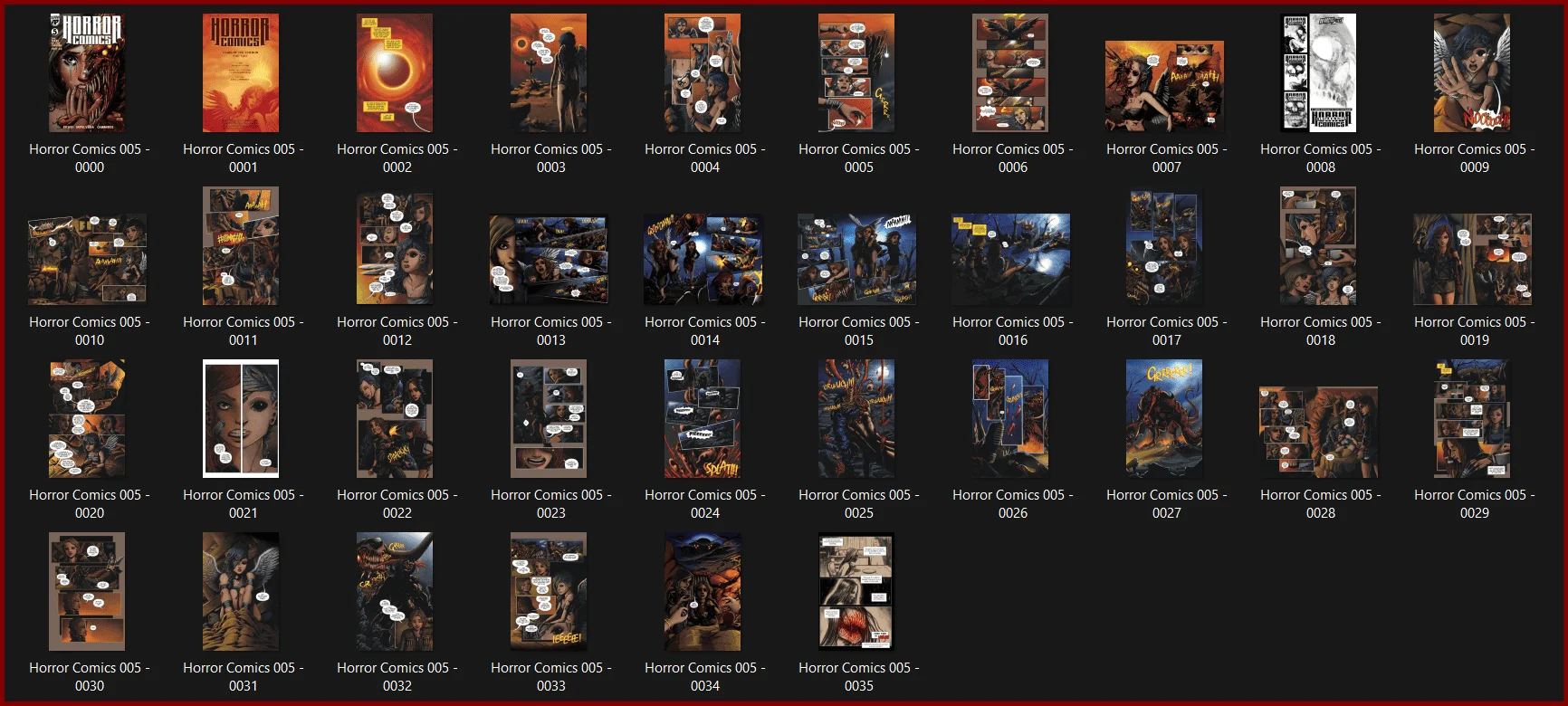Select the Horror Comics 005 - 0032 thumbnail image
1568x706 pixels.
click(395, 591)
